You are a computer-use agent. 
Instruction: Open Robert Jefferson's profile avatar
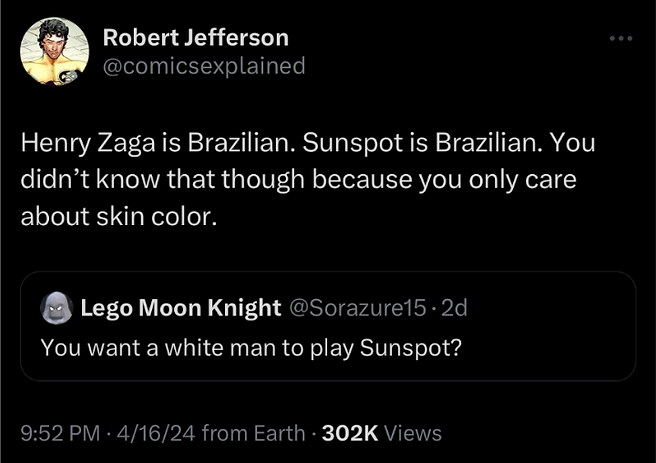coord(55,52)
